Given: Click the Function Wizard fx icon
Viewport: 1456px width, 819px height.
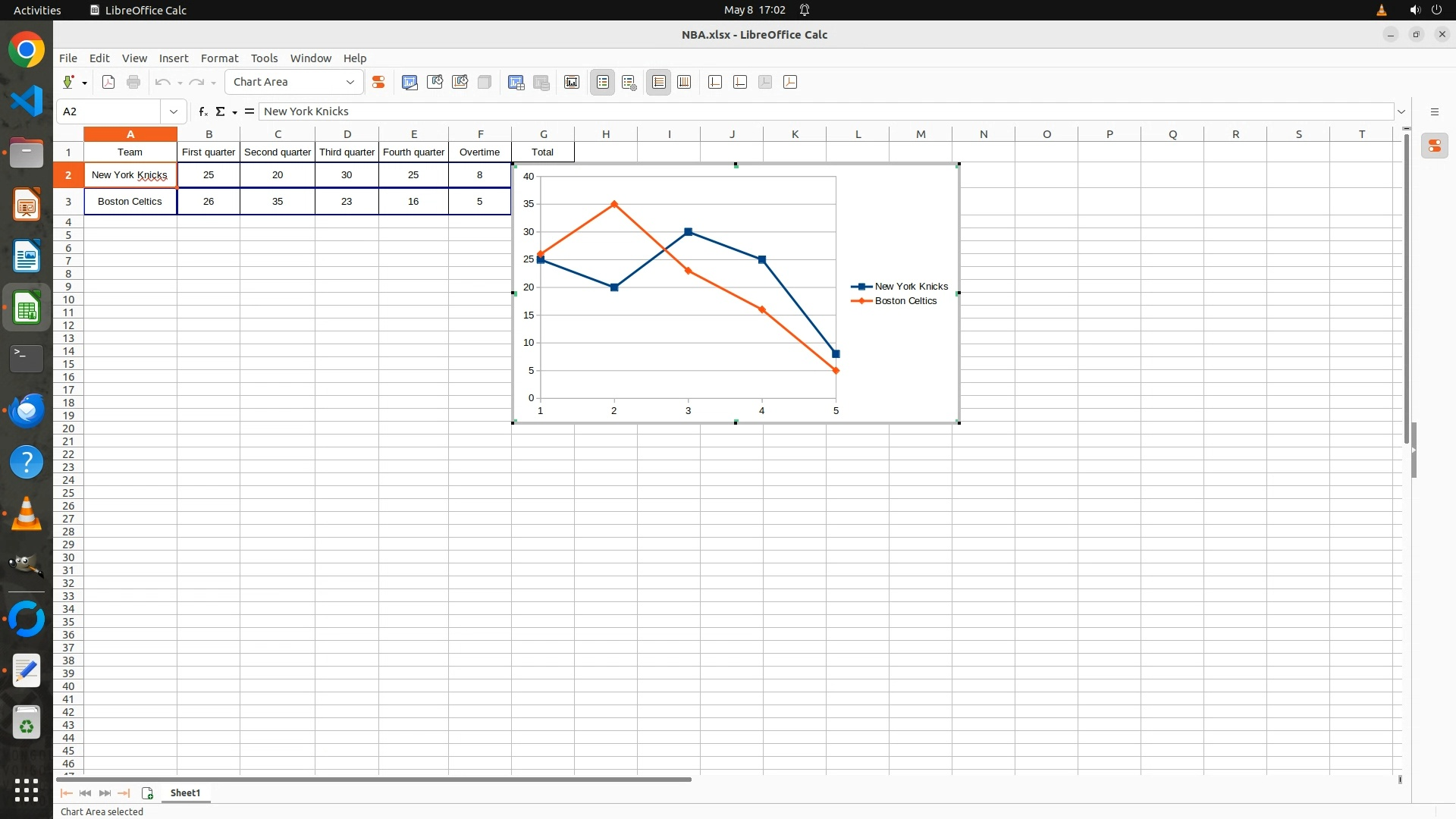Looking at the screenshot, I should tap(203, 111).
